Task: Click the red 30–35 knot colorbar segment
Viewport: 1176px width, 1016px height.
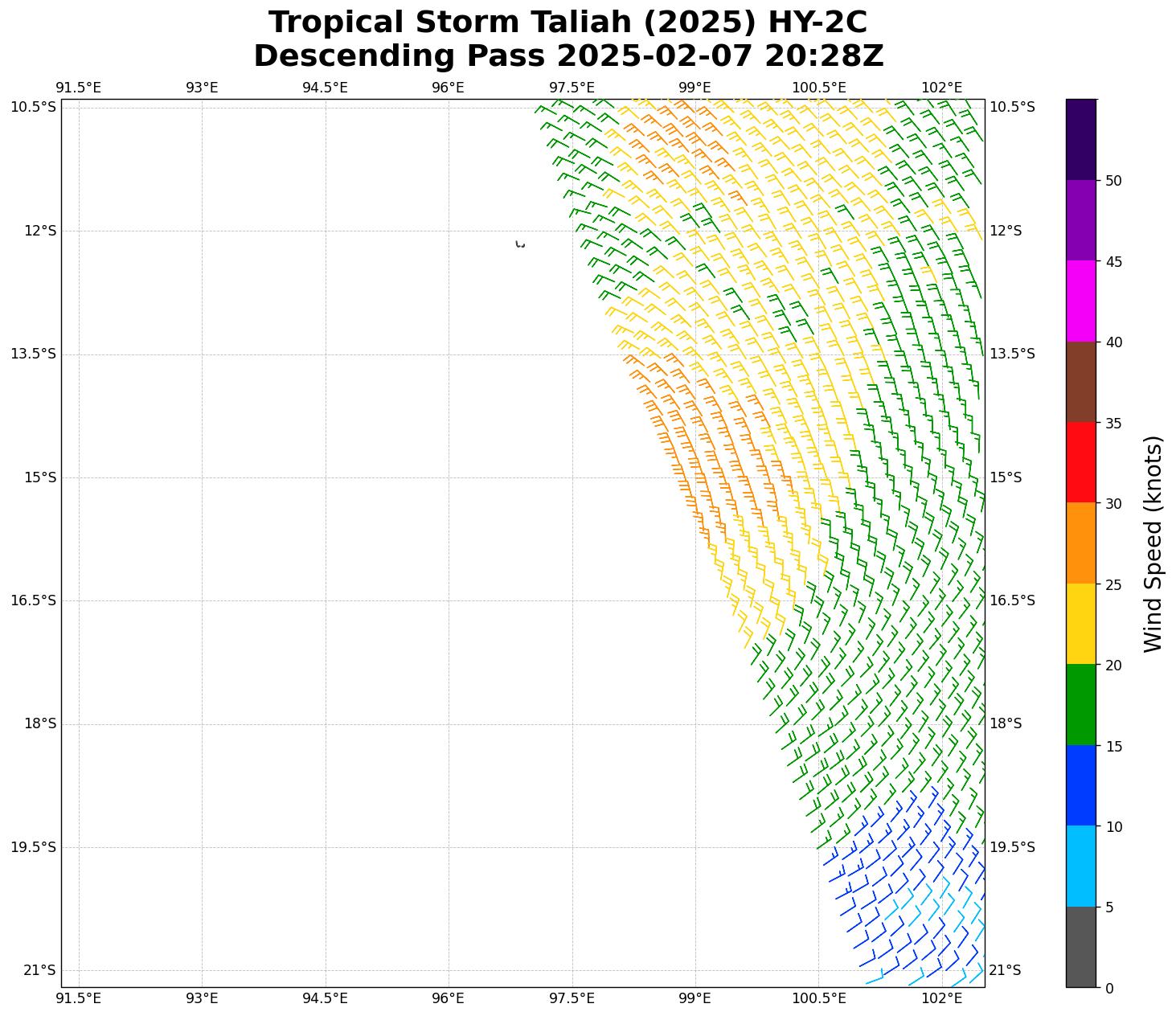Action: 1080,462
